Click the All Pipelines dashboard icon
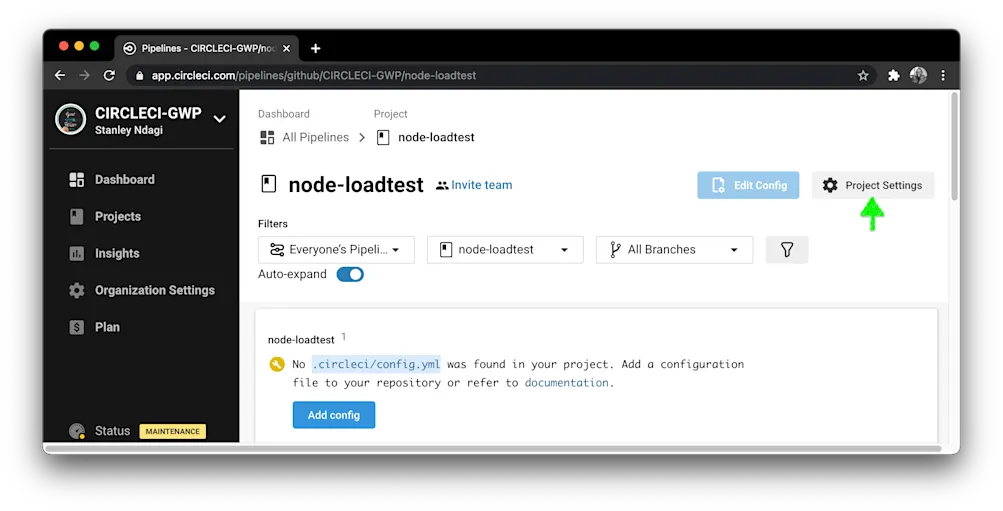Screen dimensions: 1003x511 coord(267,138)
